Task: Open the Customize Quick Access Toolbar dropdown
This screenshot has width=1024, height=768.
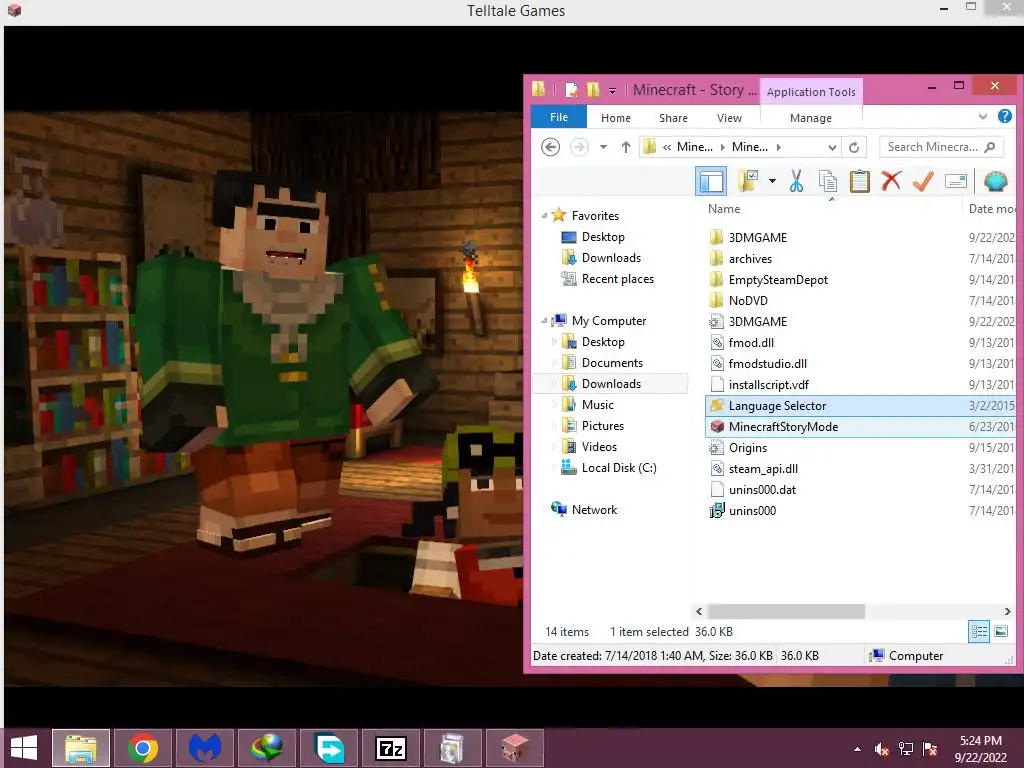Action: click(x=612, y=91)
